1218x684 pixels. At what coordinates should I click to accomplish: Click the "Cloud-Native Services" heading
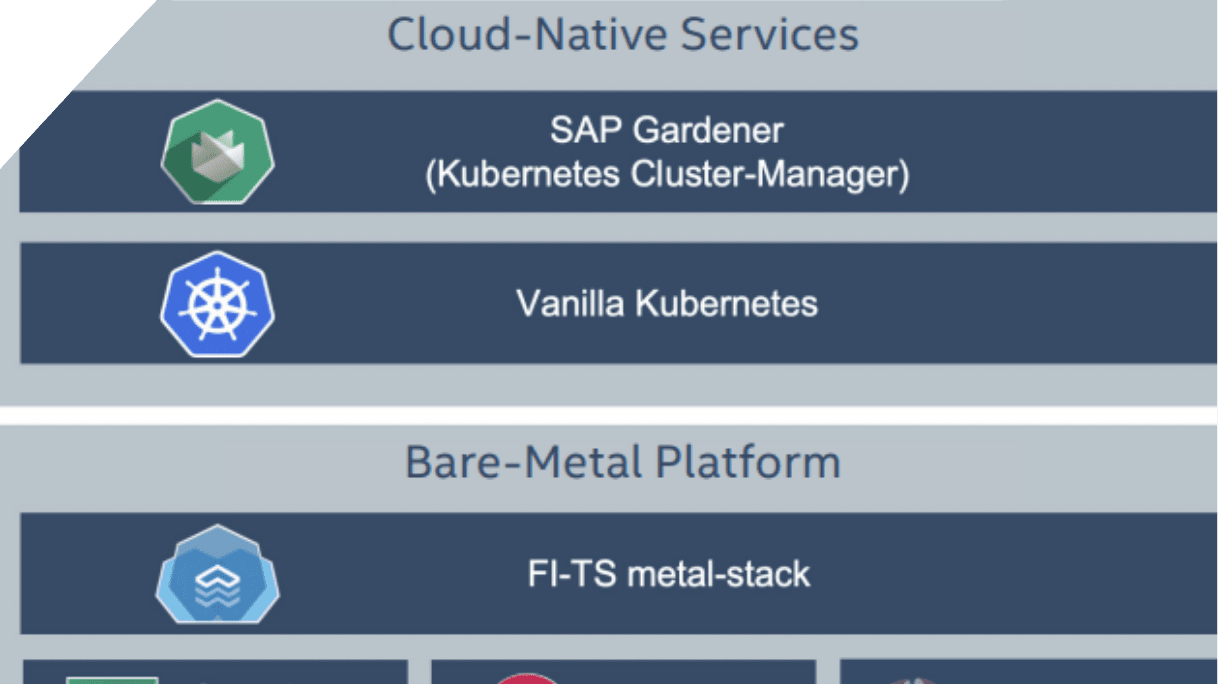(623, 34)
